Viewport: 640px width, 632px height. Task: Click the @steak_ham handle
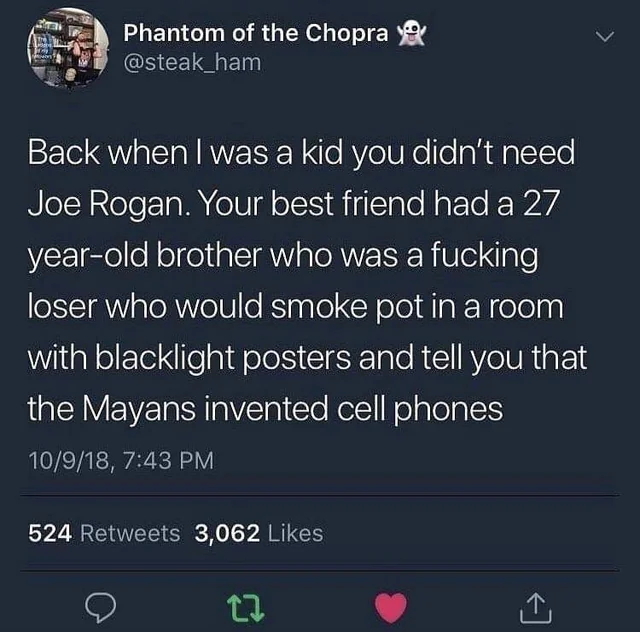(192, 62)
